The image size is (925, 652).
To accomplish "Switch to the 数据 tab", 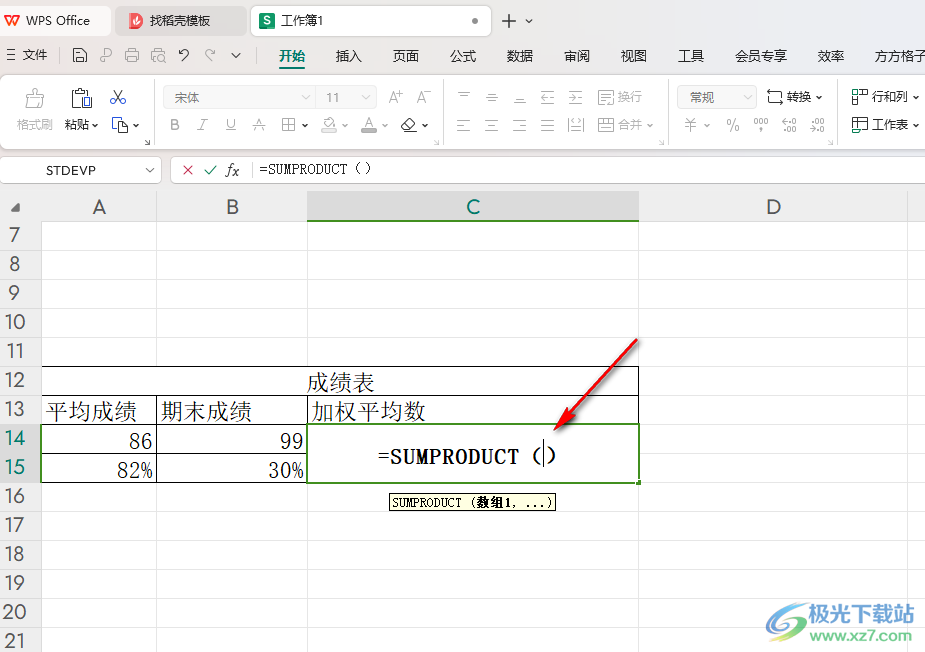I will pos(520,56).
